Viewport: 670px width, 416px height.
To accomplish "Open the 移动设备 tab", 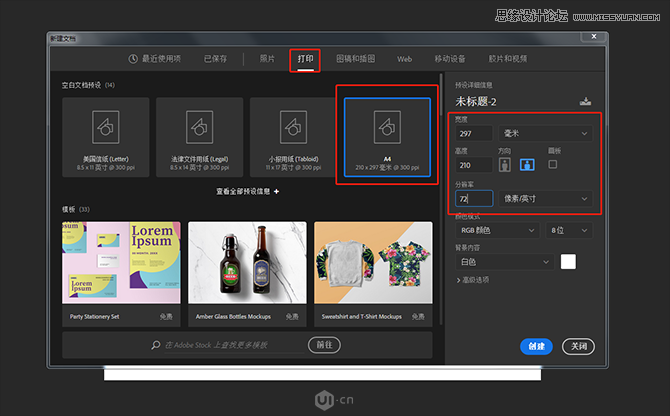I will (x=450, y=59).
